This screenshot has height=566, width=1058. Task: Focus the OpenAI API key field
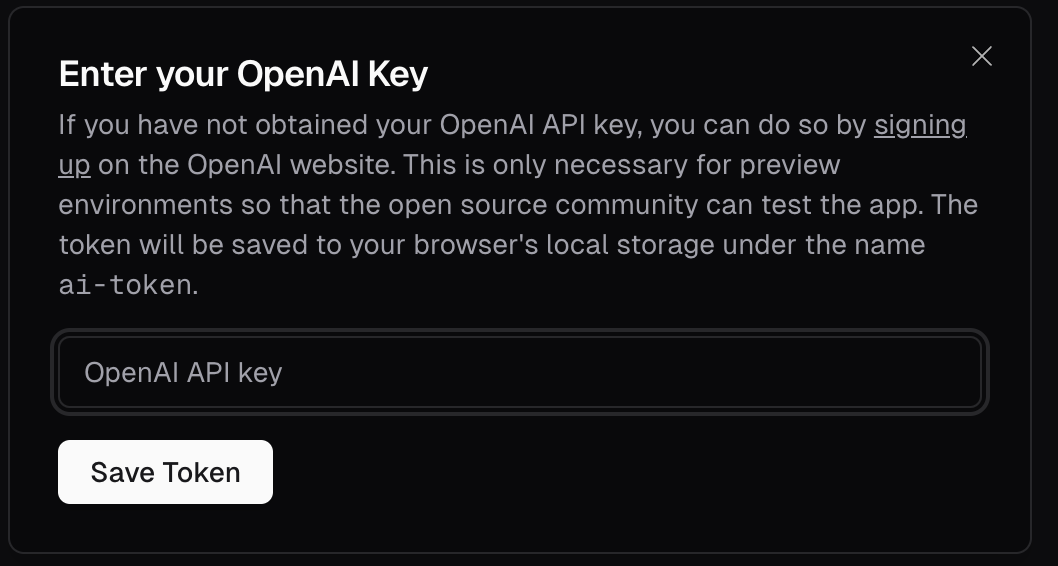[520, 372]
